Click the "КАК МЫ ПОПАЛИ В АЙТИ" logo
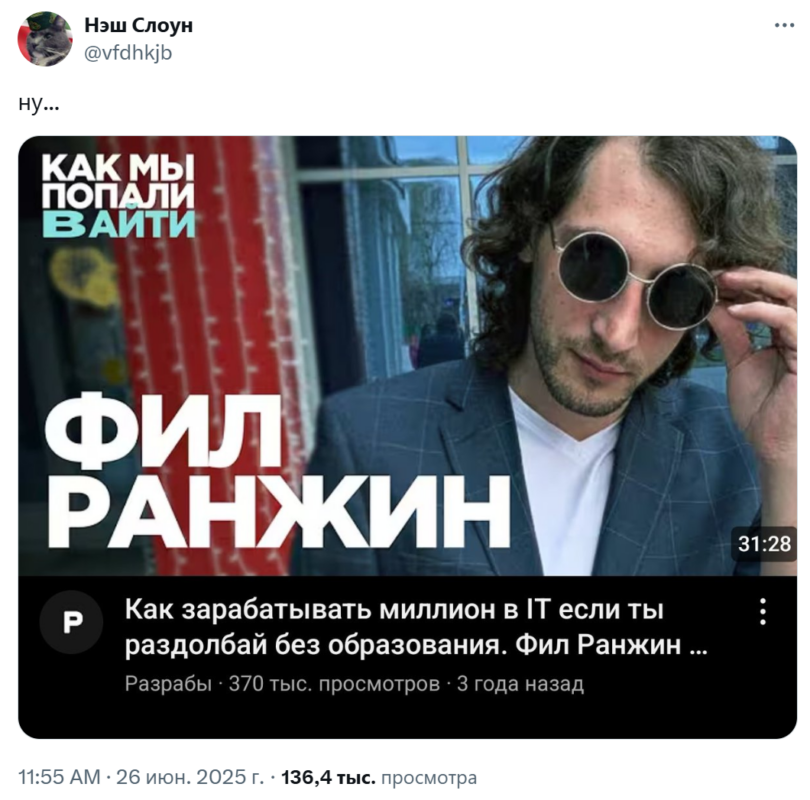The image size is (810, 800). (x=119, y=196)
